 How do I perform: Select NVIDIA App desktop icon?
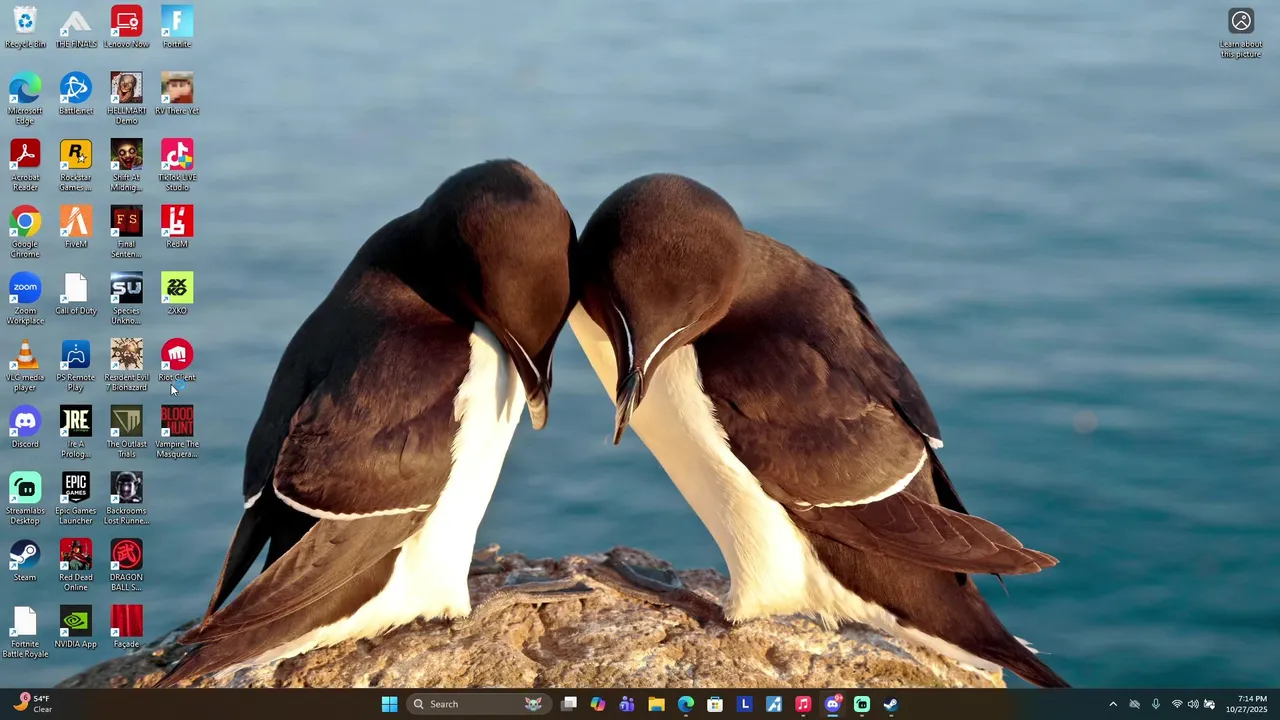pos(76,627)
